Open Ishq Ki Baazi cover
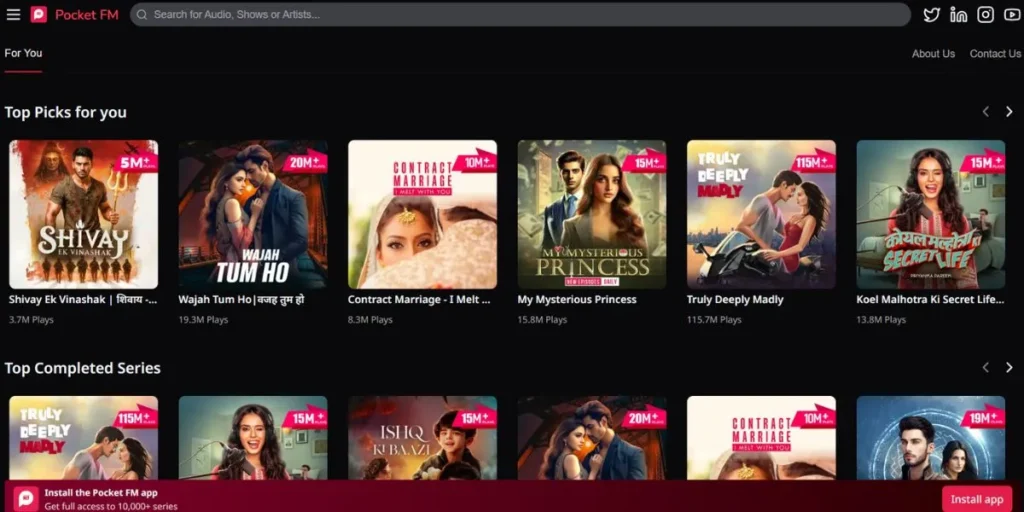 pos(423,438)
